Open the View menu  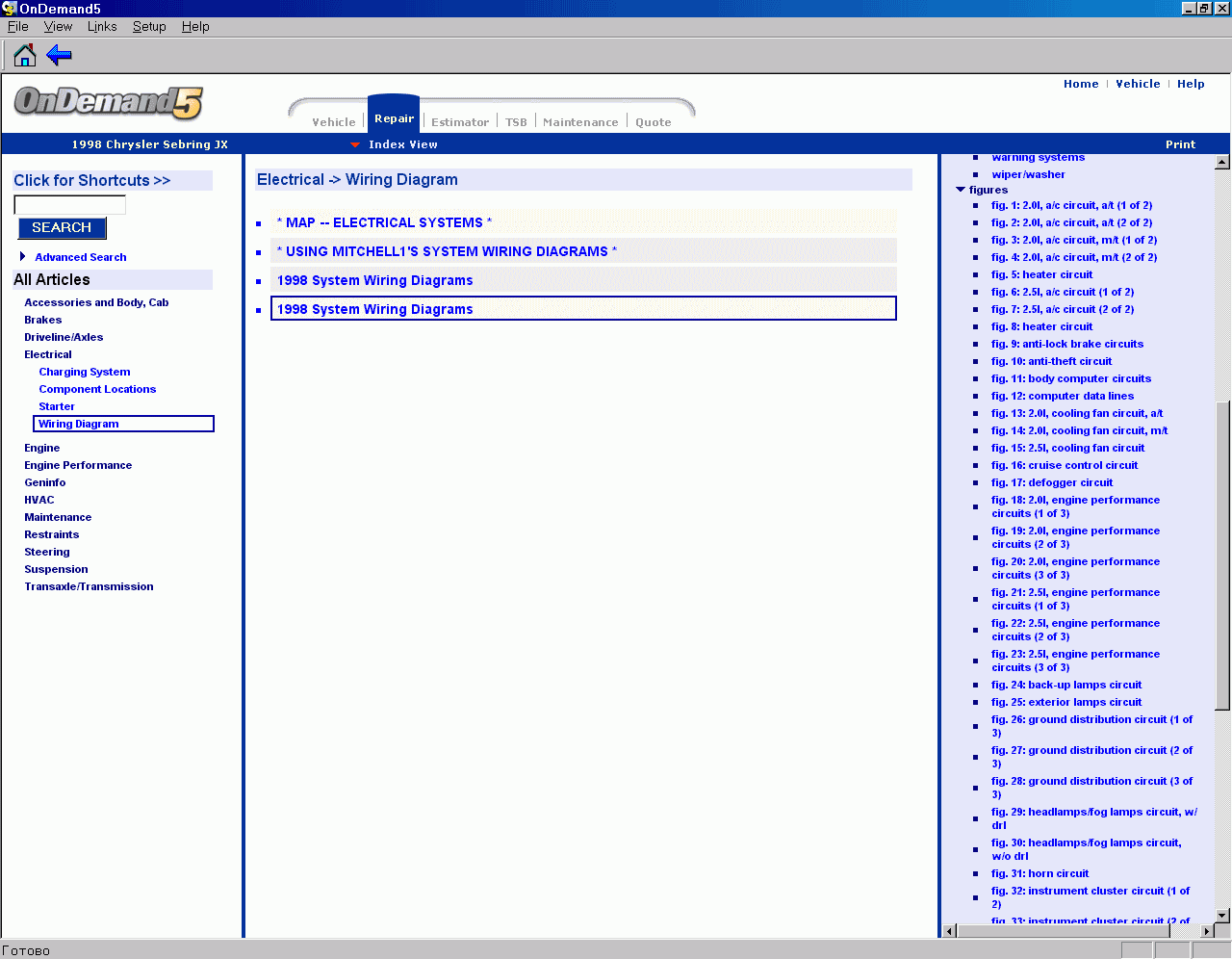[x=58, y=26]
